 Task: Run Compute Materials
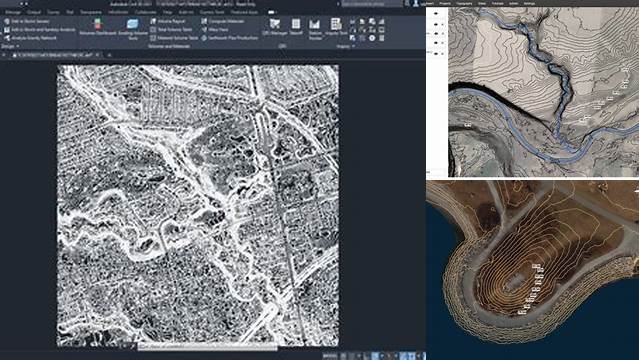point(223,21)
